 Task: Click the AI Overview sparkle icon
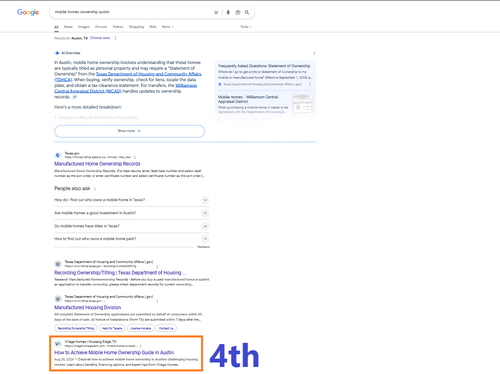(x=57, y=53)
